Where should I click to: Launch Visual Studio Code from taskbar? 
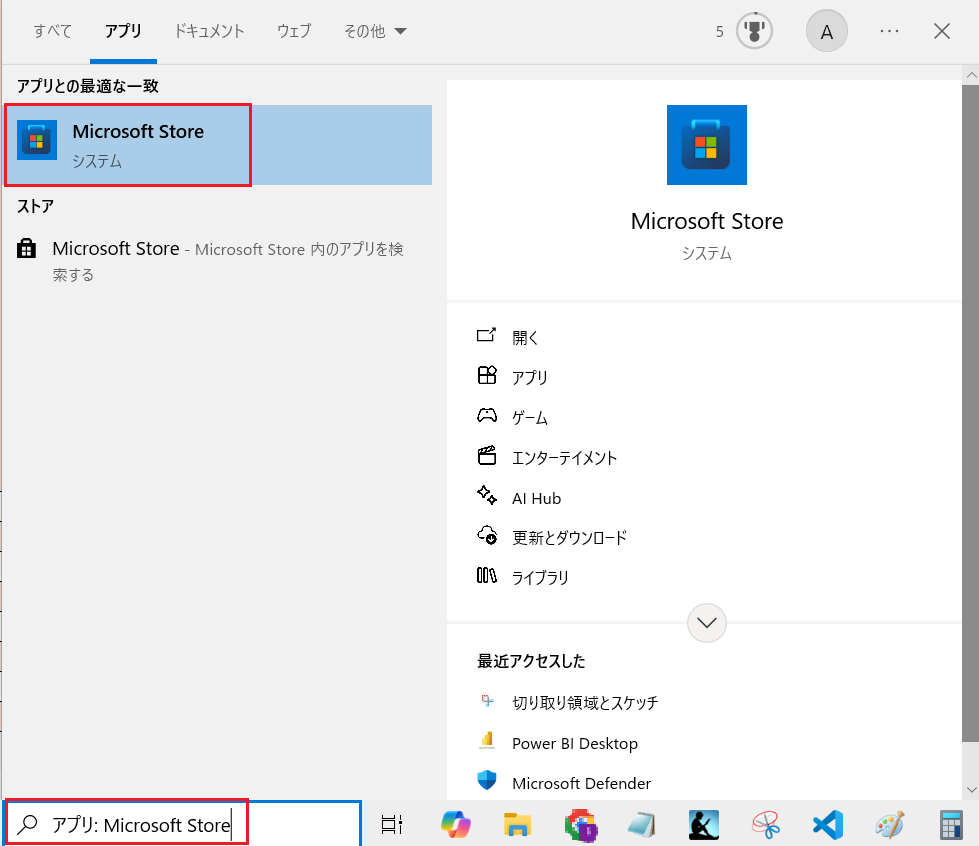pos(827,825)
